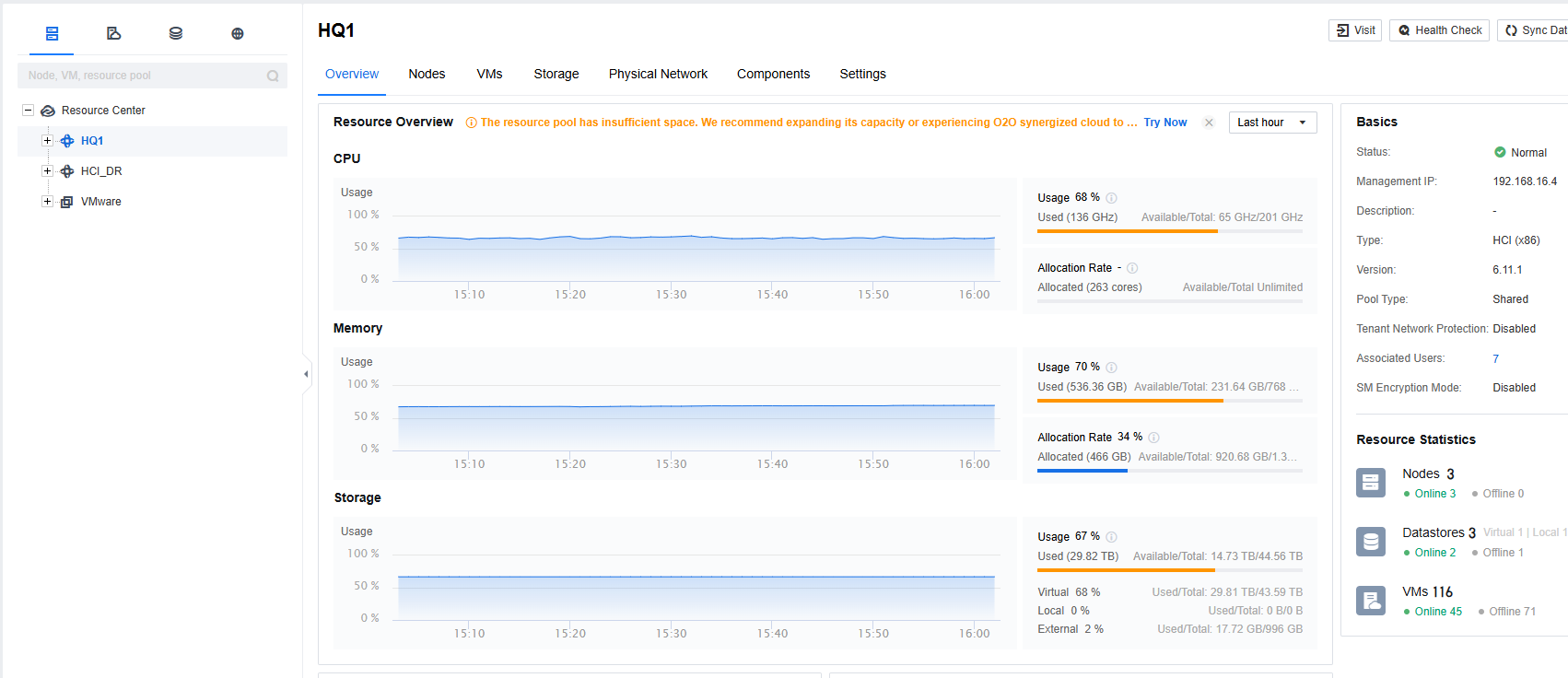Screen dimensions: 1568x678
Task: Click the VMs statistics icon
Action: [1371, 601]
